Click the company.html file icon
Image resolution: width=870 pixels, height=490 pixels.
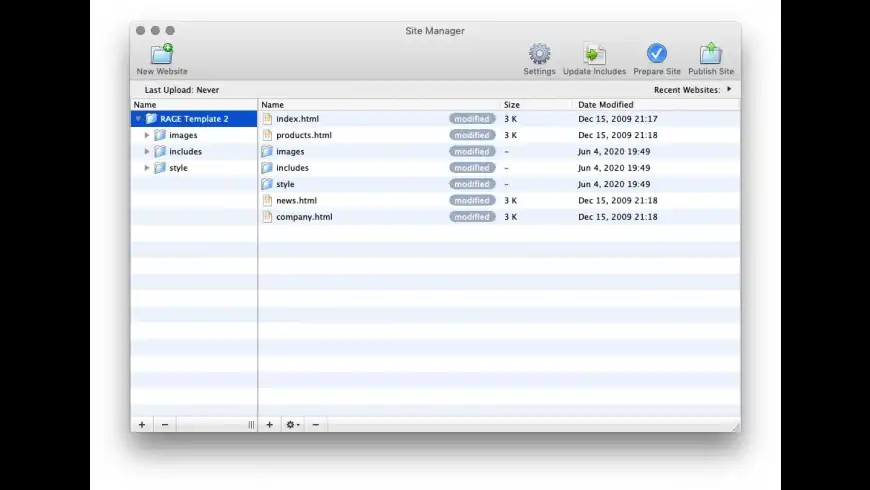pos(267,216)
